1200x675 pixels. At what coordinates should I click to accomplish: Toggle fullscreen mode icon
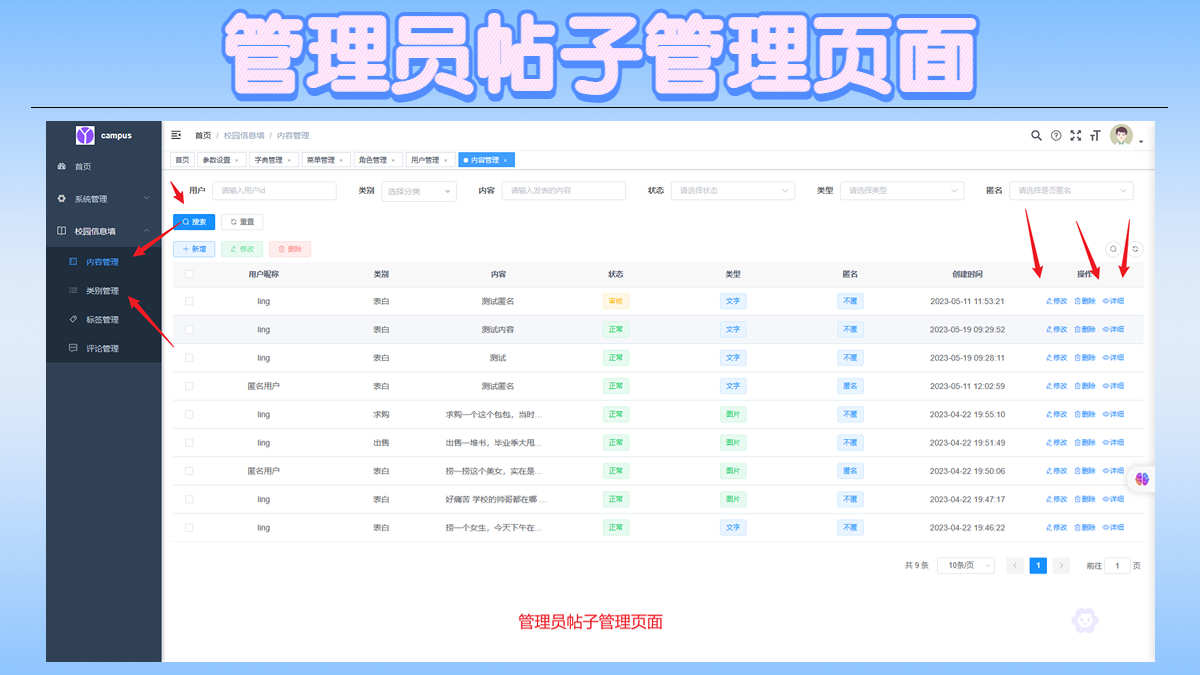(1076, 135)
